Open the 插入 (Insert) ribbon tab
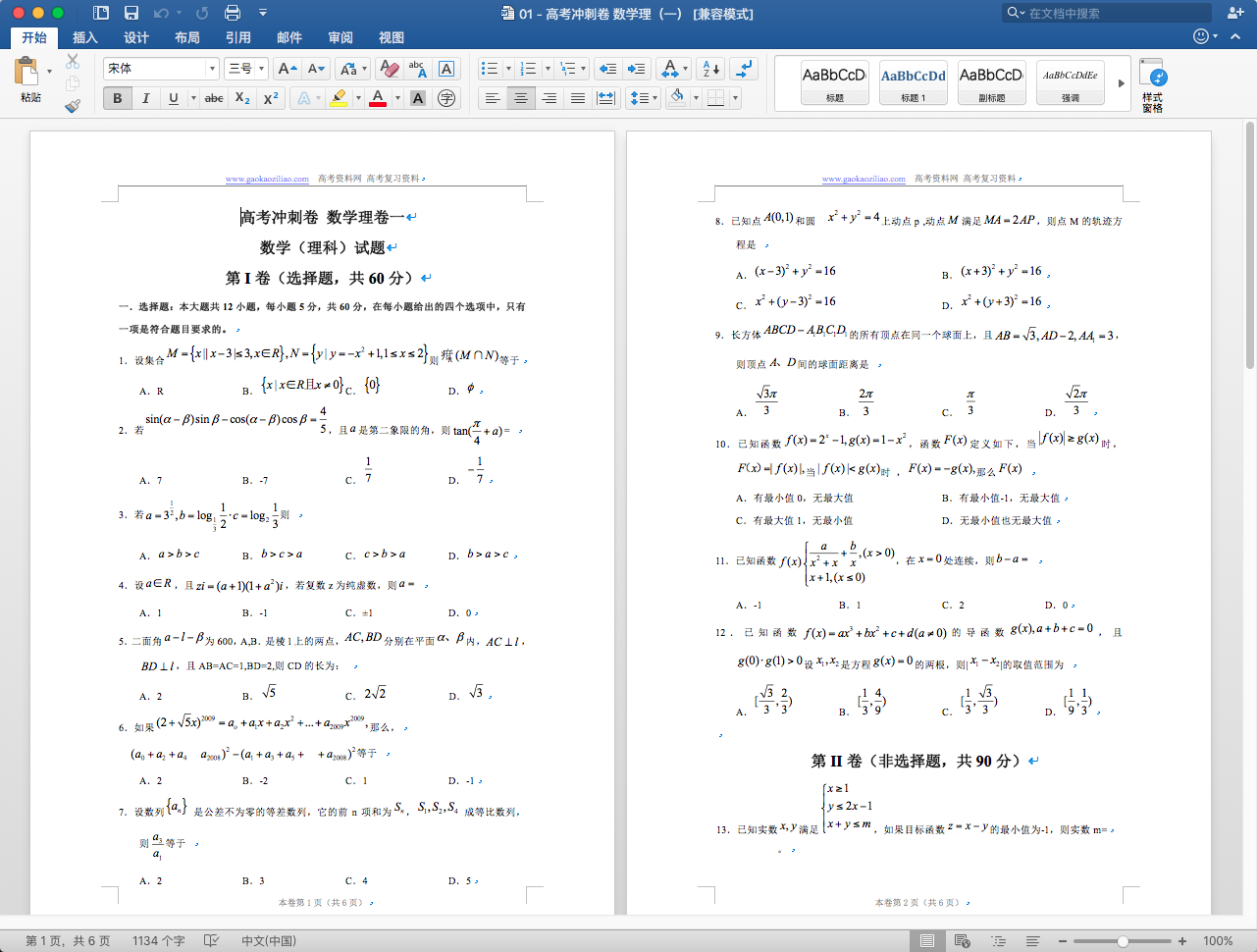The width and height of the screenshot is (1257, 952). click(85, 37)
